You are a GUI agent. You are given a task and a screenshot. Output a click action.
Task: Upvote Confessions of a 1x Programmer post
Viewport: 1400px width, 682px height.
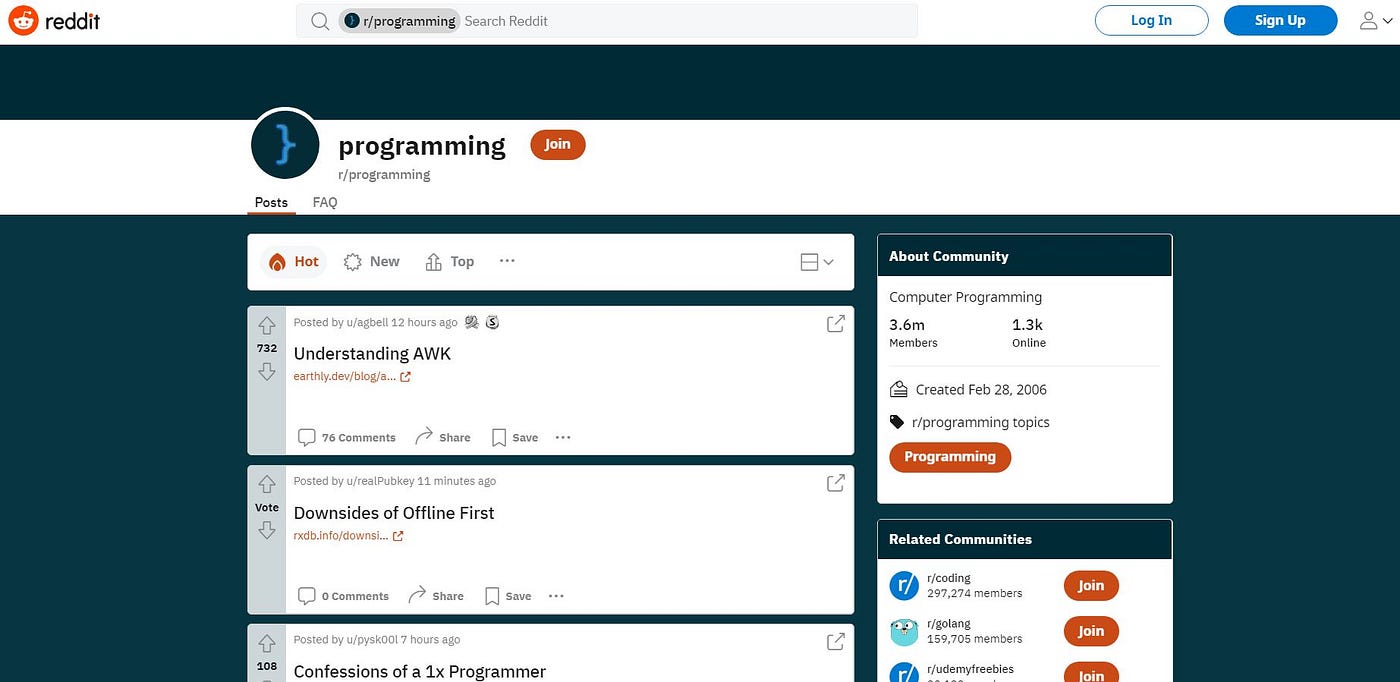click(267, 643)
